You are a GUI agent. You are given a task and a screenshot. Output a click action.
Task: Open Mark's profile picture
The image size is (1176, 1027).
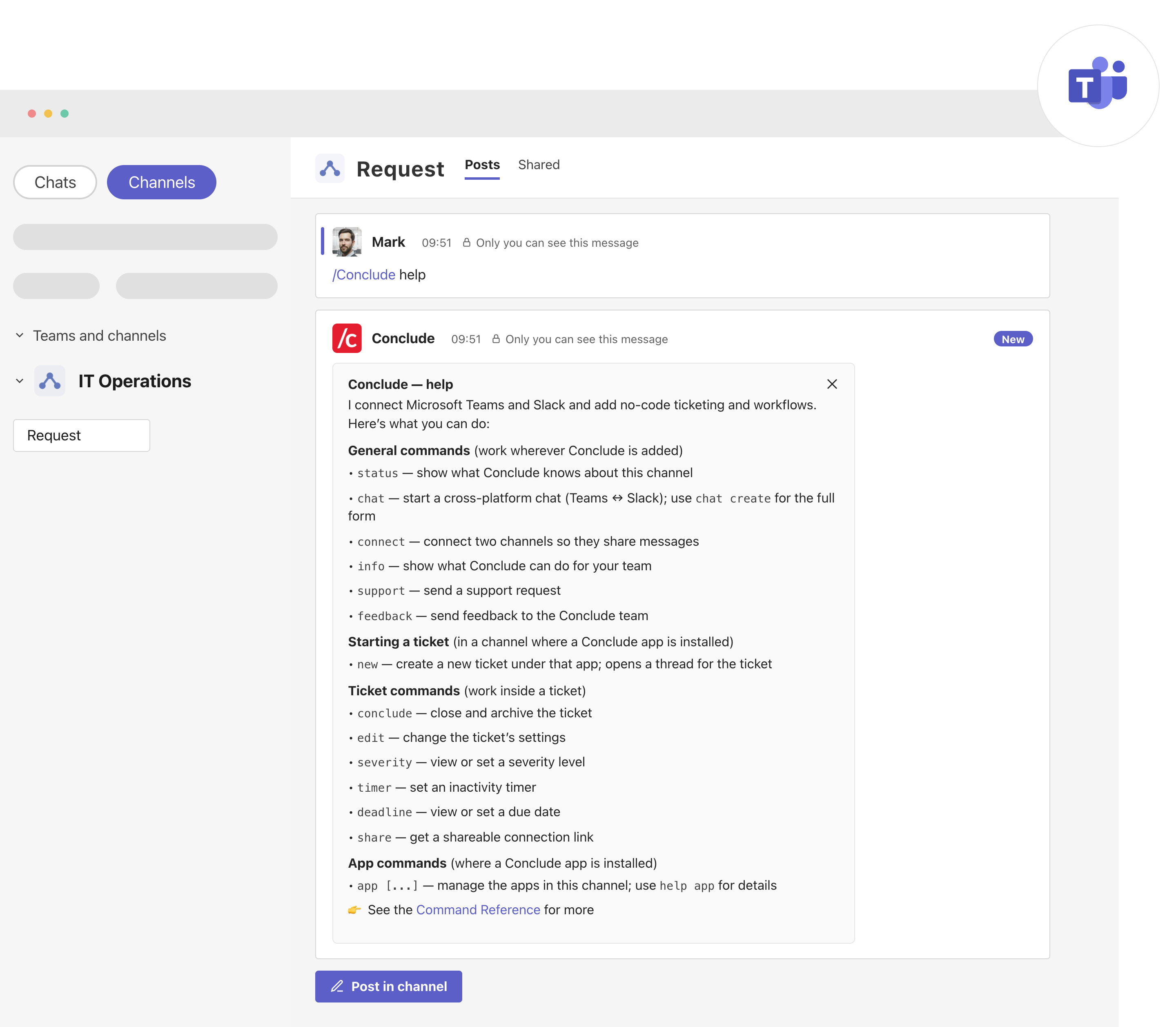point(347,242)
